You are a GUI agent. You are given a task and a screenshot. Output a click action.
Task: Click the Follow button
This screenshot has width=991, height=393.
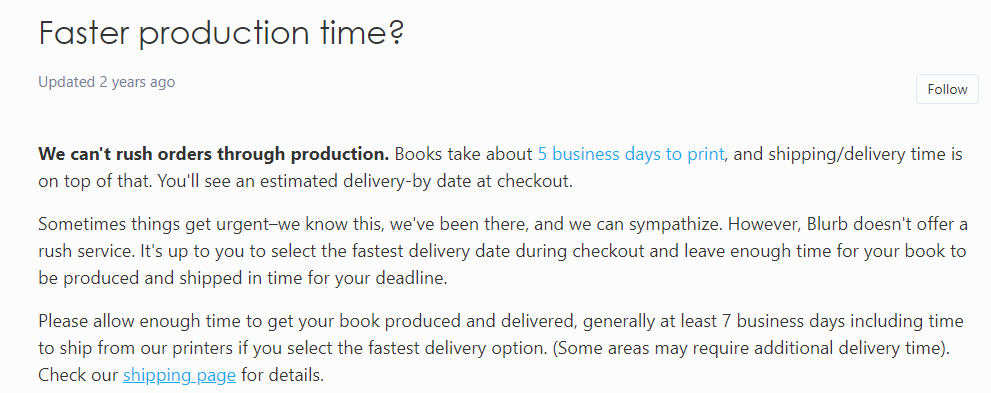(947, 89)
